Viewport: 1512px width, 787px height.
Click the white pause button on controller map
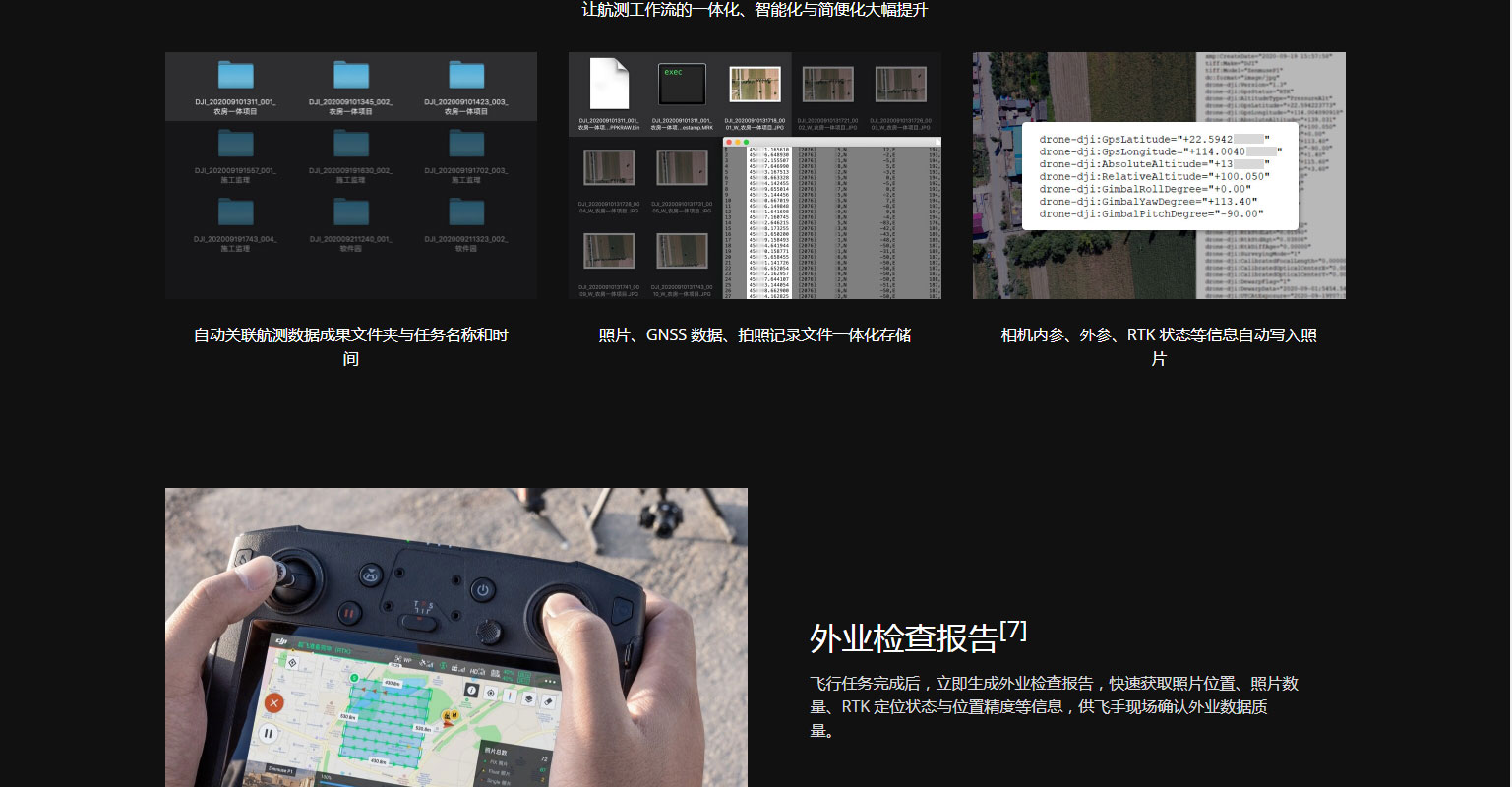point(269,734)
